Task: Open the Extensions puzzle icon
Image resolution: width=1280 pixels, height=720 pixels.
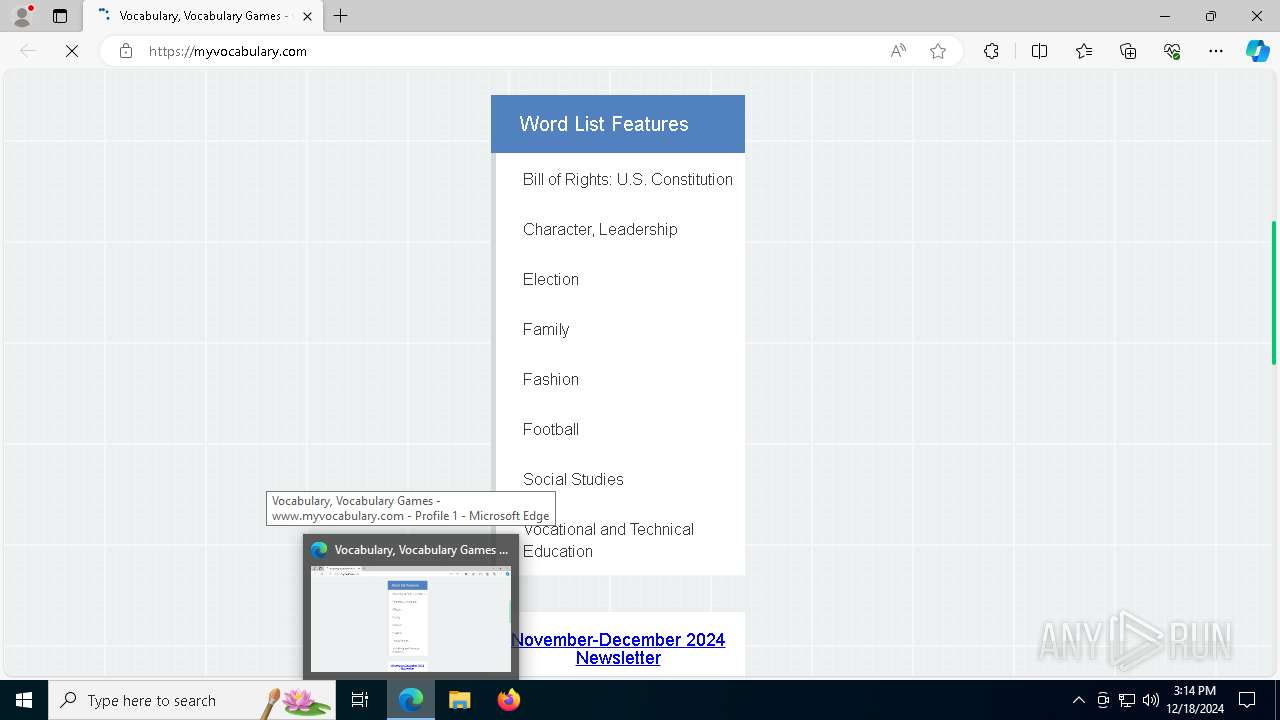Action: (x=991, y=51)
